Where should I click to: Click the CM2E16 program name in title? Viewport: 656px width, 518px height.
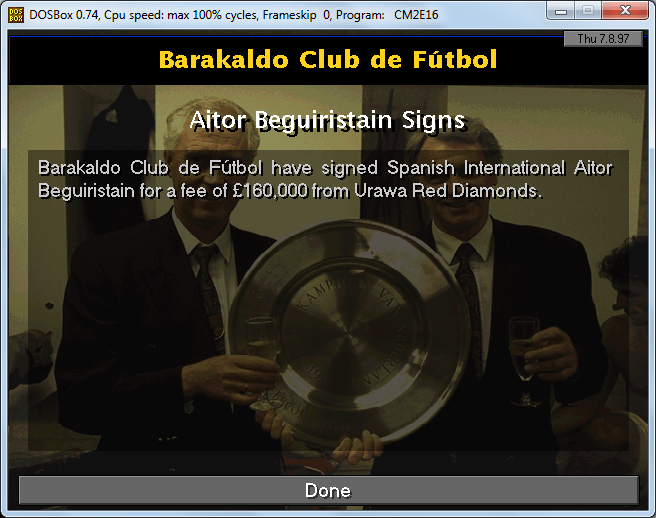[x=416, y=15]
